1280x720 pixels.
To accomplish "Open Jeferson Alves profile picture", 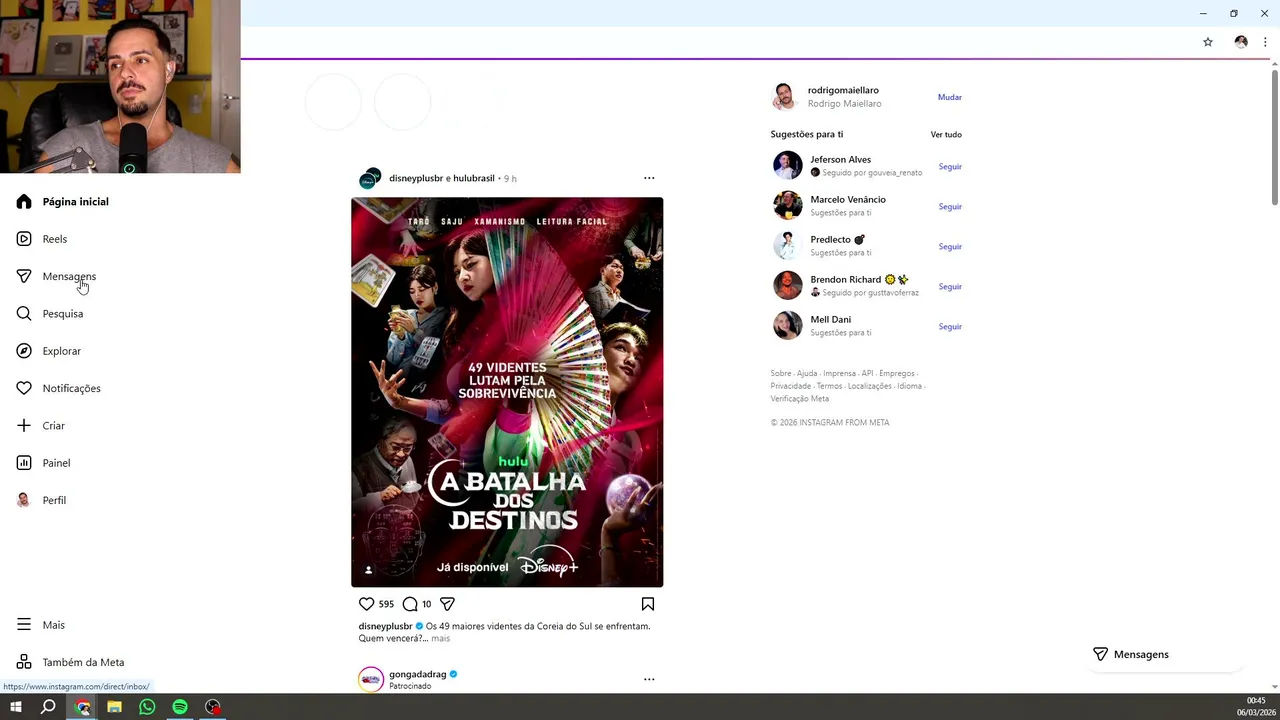I will point(788,165).
